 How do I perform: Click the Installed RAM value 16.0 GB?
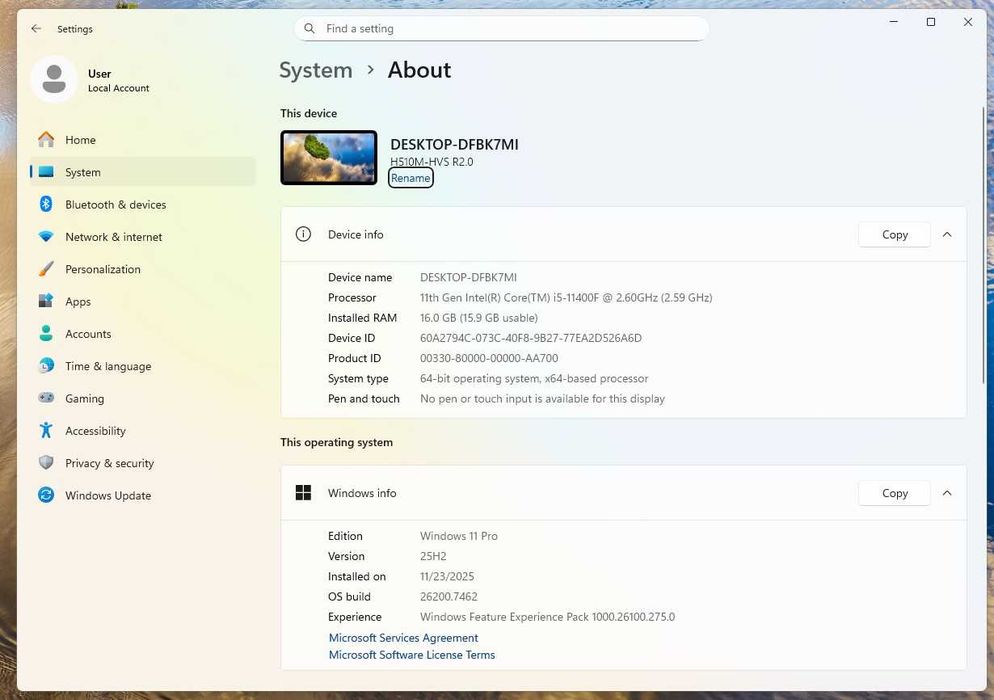[x=479, y=318]
